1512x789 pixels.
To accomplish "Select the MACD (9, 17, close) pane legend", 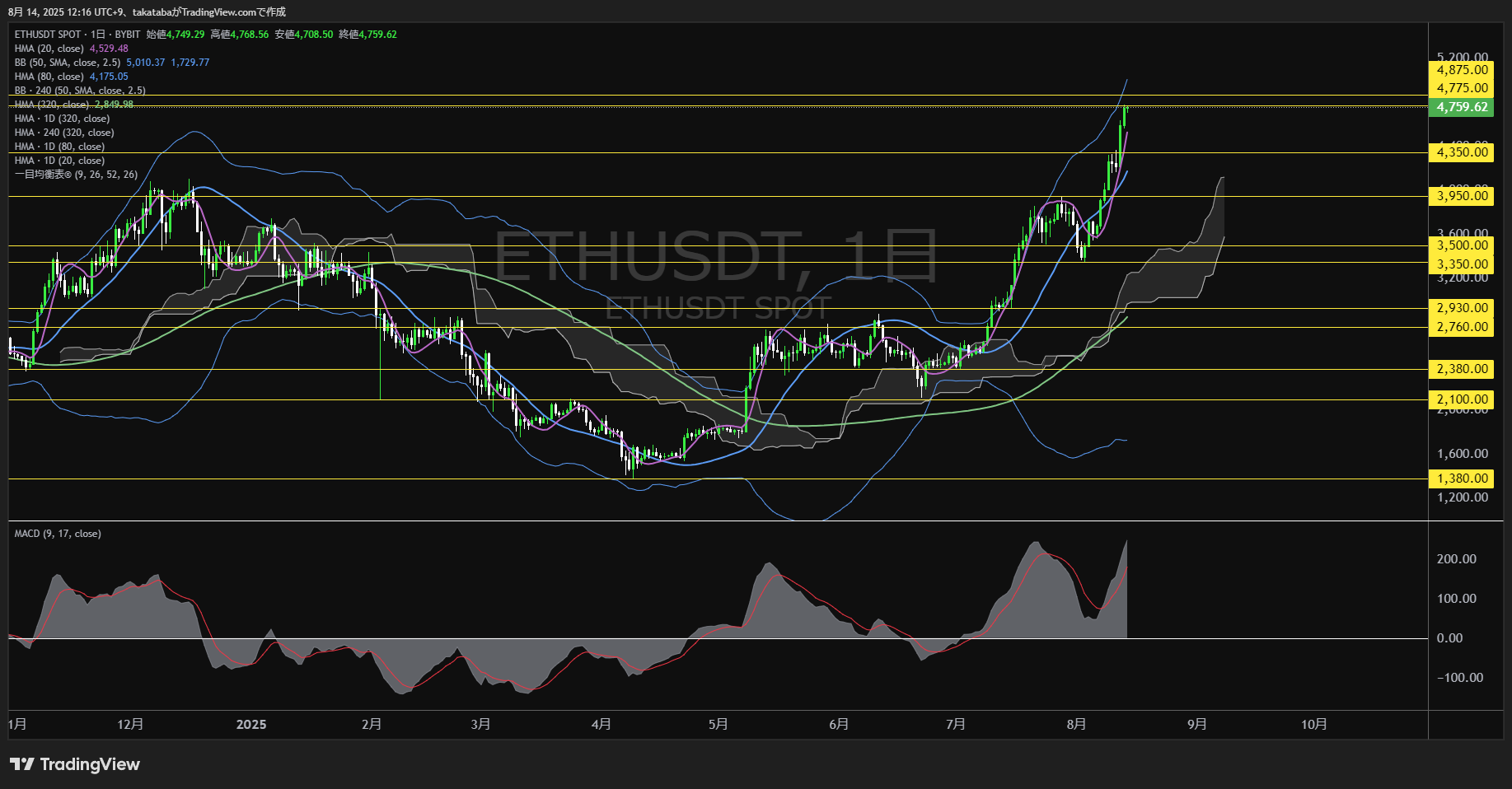I will pos(58,534).
